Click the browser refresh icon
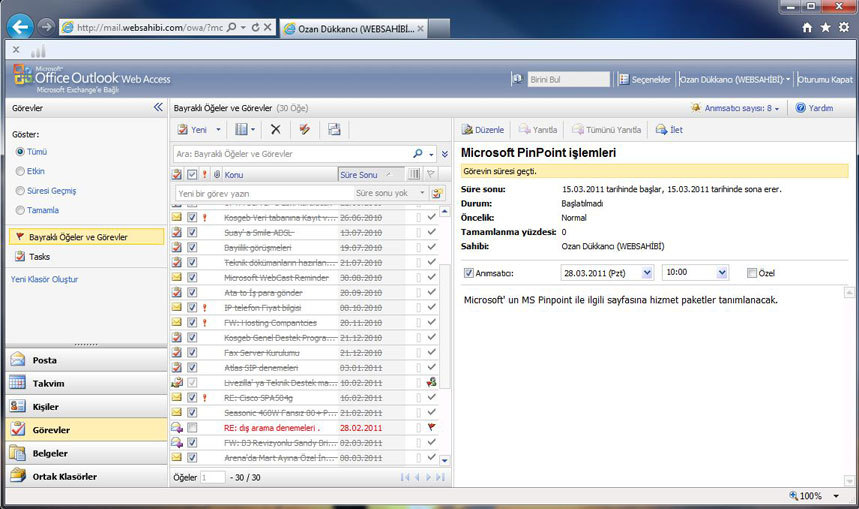Image resolution: width=859 pixels, height=509 pixels. [x=255, y=27]
